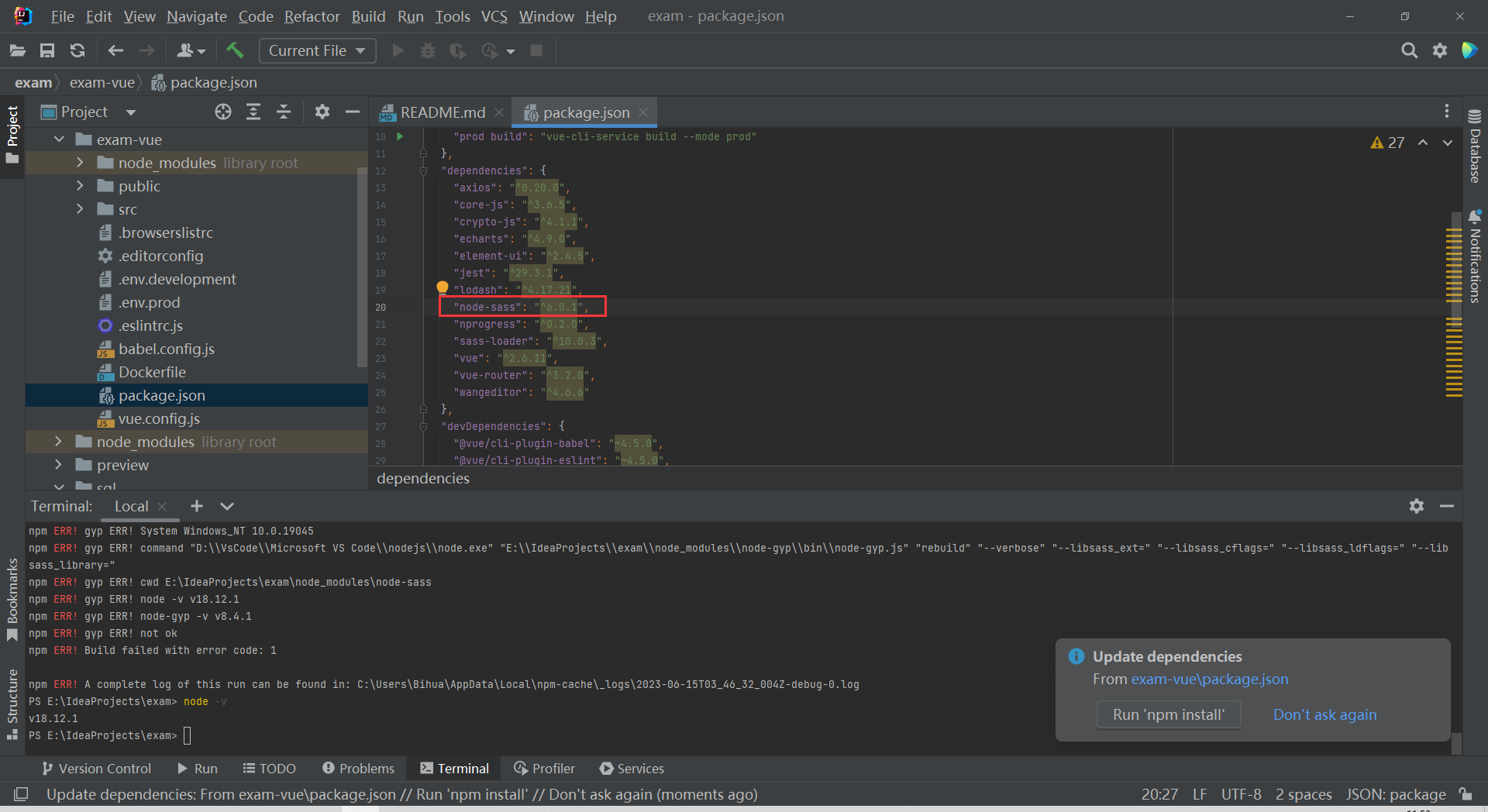Select the Local terminal tab
Image resolution: width=1488 pixels, height=812 pixels.
click(x=131, y=506)
